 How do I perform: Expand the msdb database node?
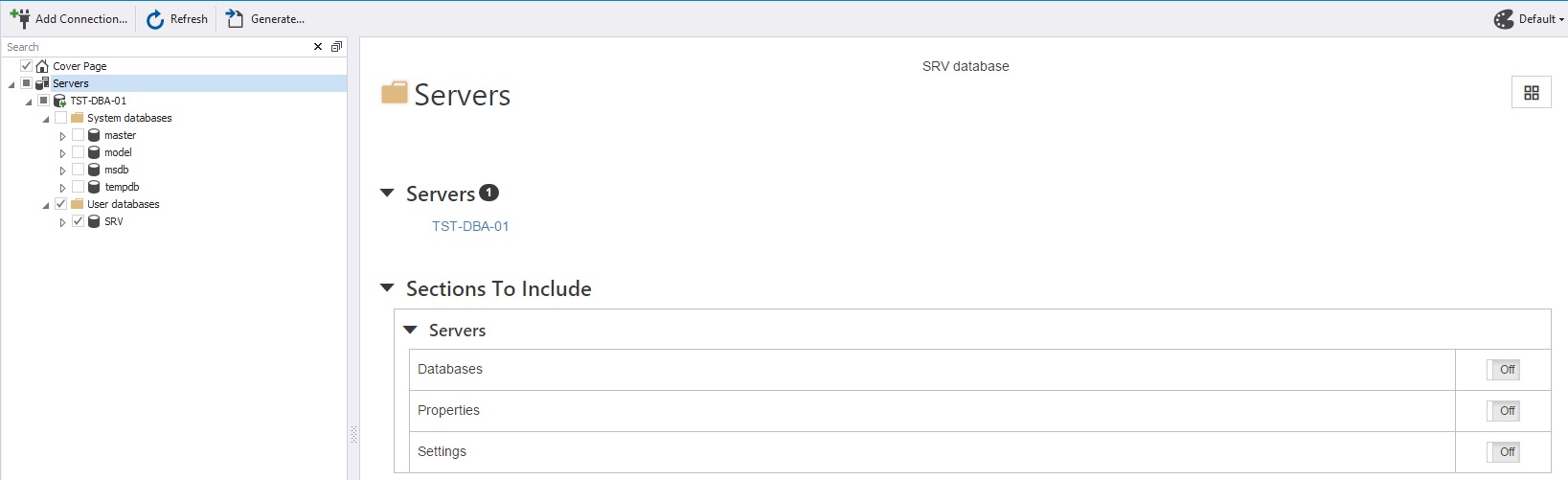pyautogui.click(x=63, y=171)
